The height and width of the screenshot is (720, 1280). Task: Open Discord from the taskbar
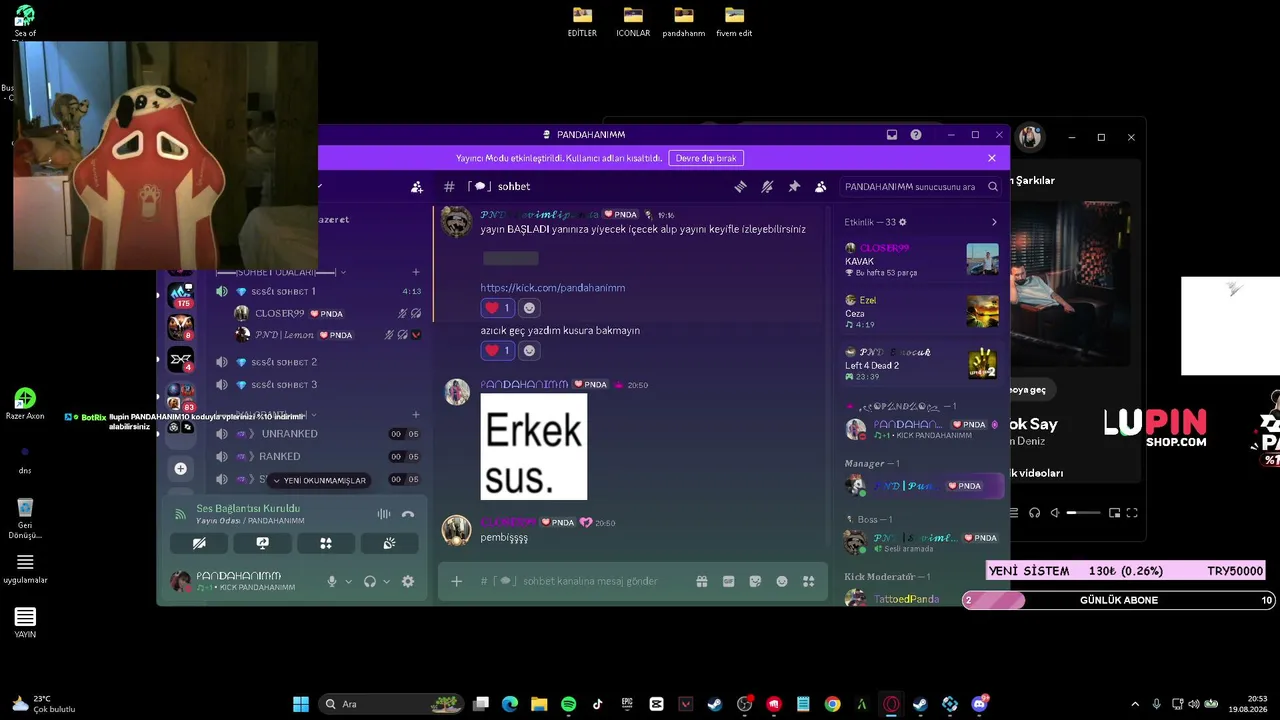coord(979,704)
